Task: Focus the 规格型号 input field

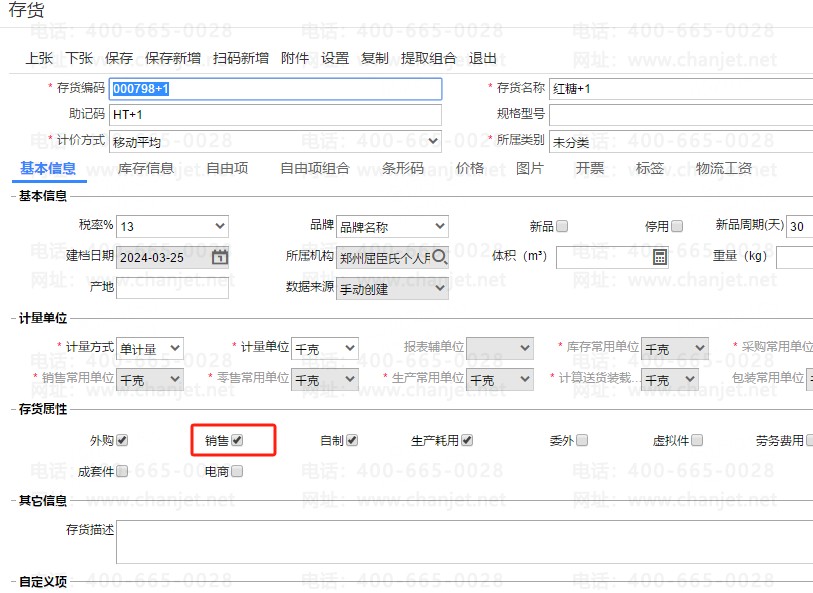Action: tap(681, 115)
